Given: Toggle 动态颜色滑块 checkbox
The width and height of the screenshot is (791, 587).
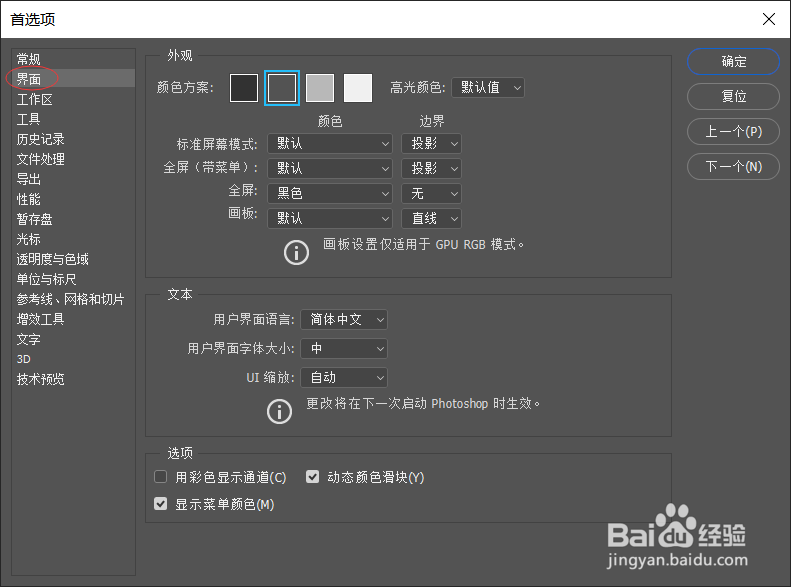Looking at the screenshot, I should tap(312, 477).
